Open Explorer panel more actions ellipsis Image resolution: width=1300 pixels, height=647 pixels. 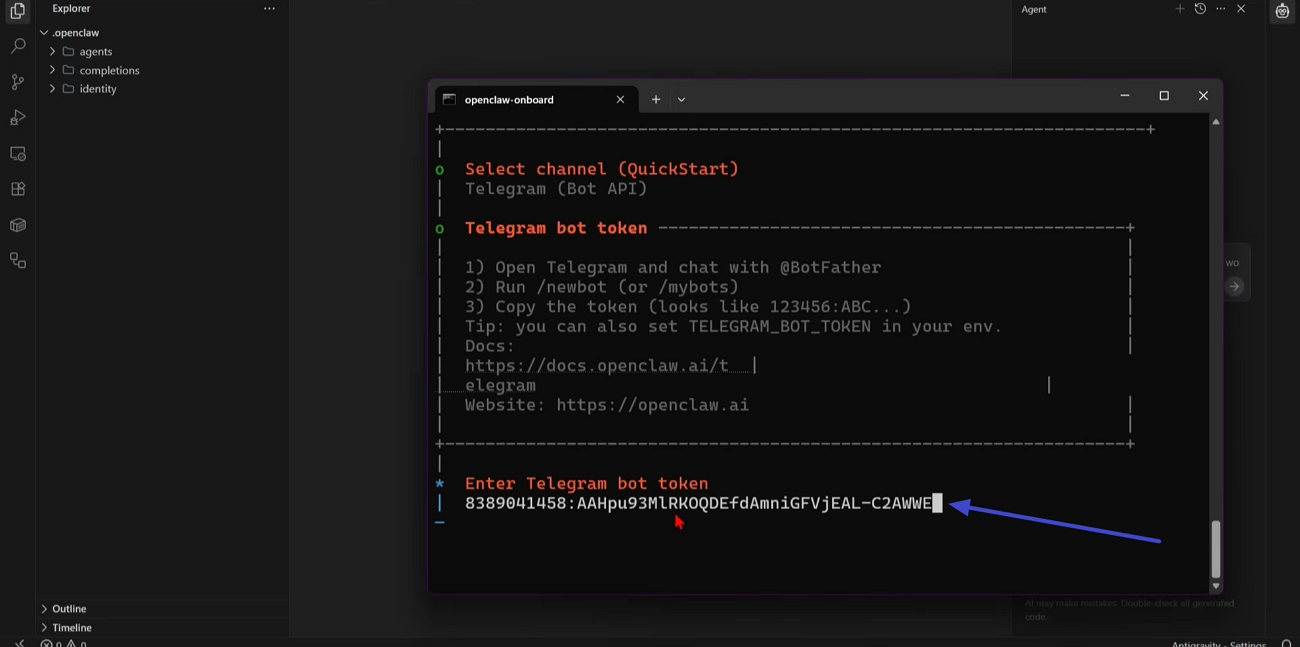point(269,9)
